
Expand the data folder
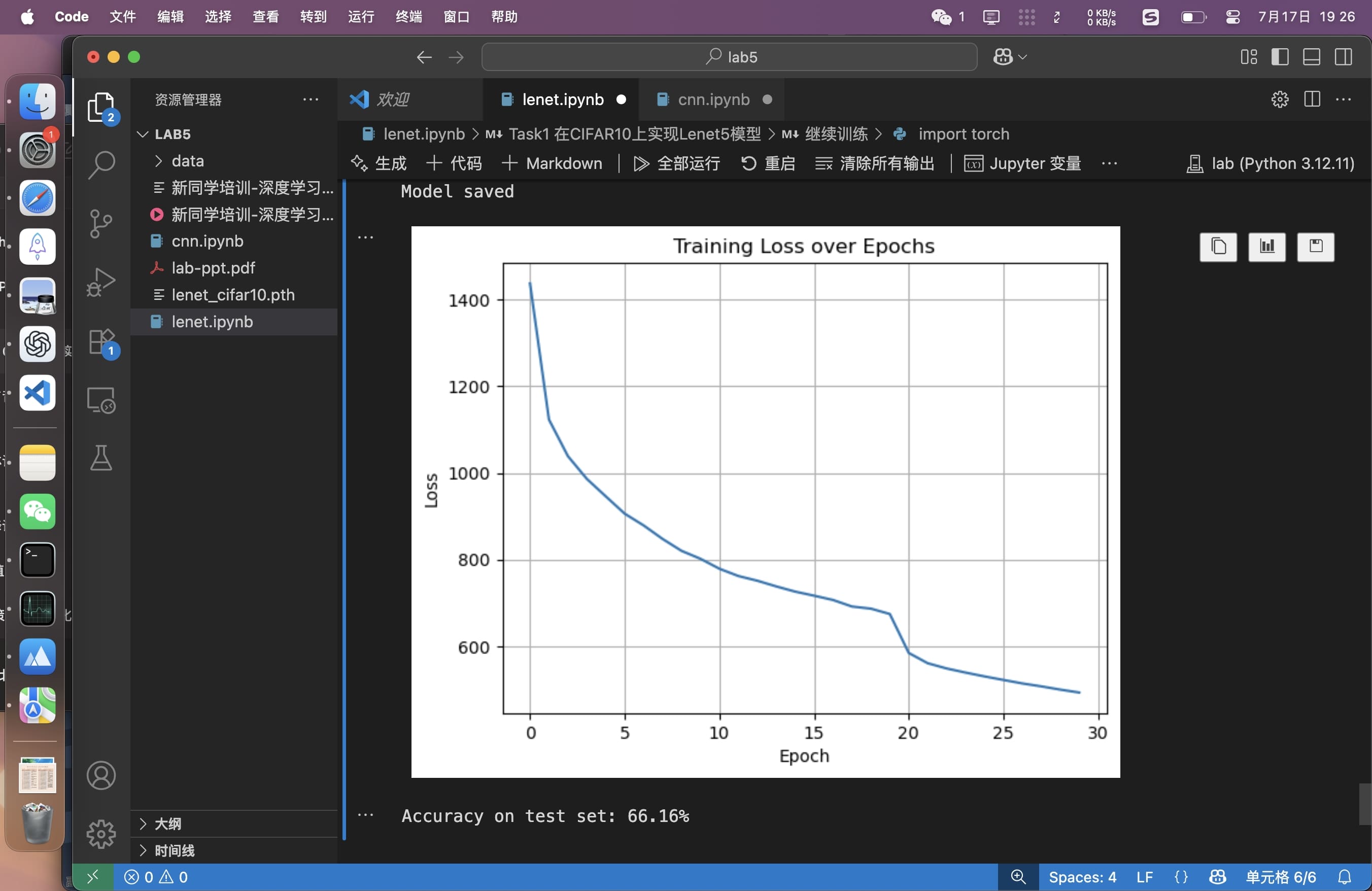pyautogui.click(x=187, y=161)
